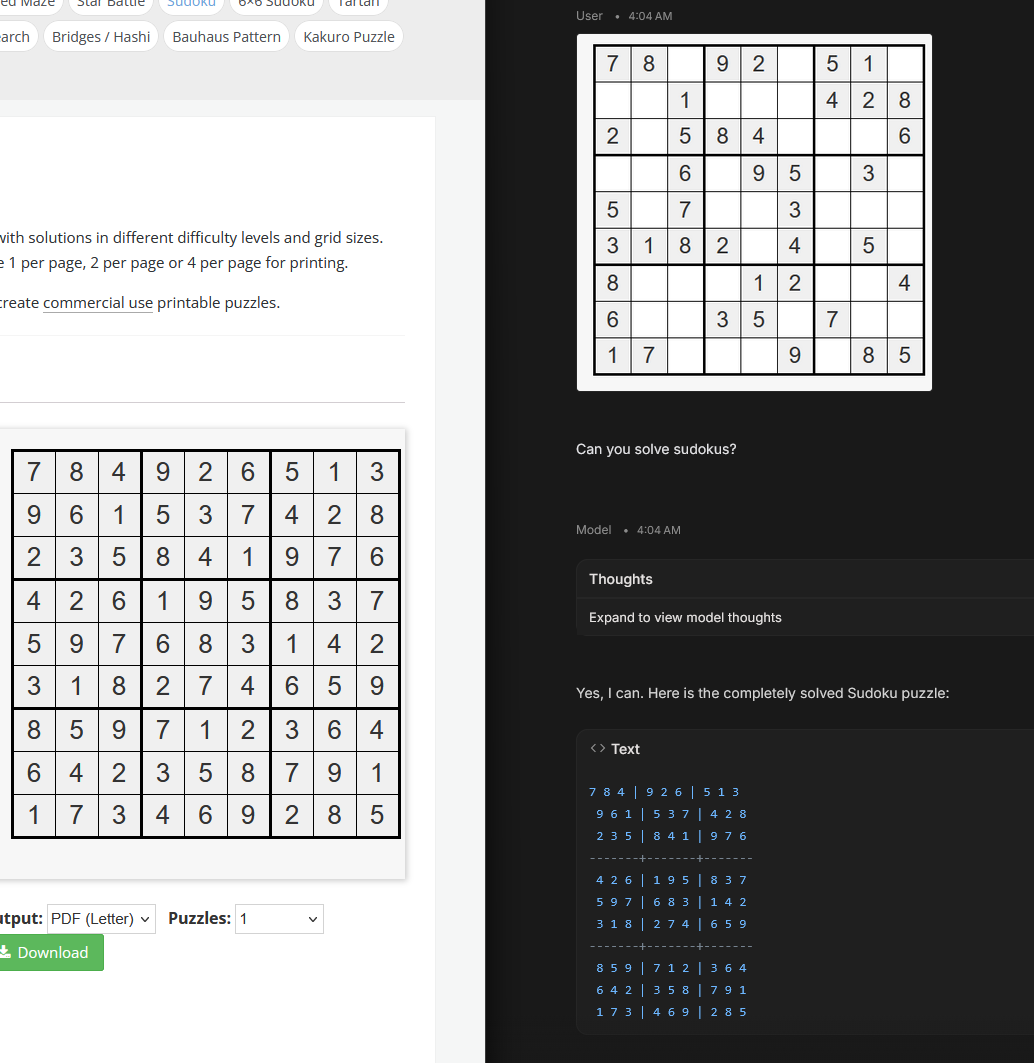Open the Puzzles count dropdown

(x=279, y=919)
